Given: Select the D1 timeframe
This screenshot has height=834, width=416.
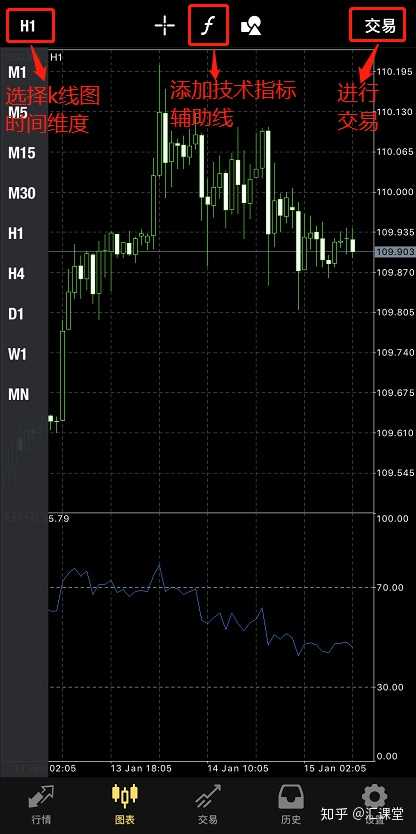Looking at the screenshot, I should tap(16, 314).
